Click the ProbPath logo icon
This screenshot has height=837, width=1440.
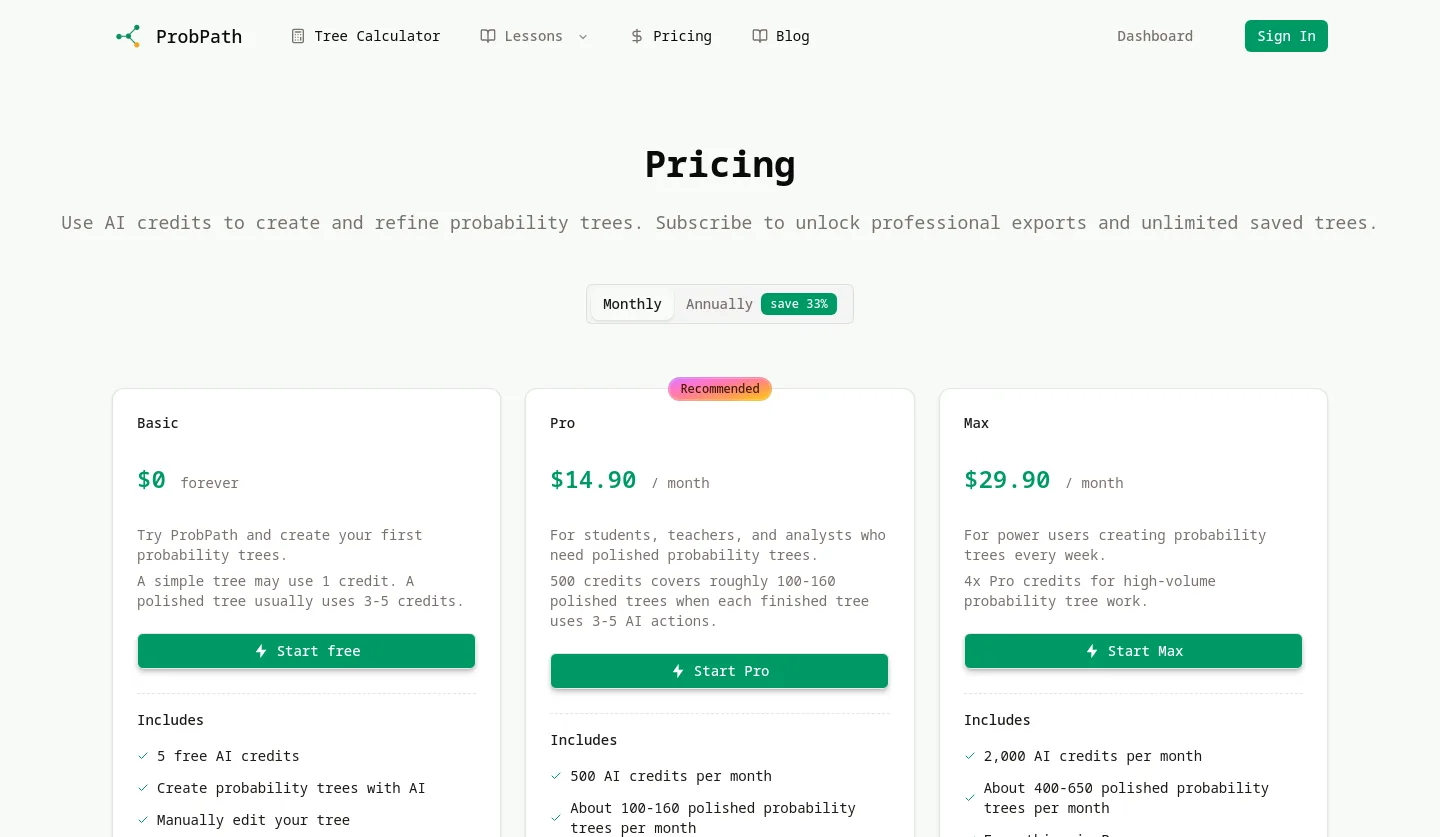coord(128,36)
